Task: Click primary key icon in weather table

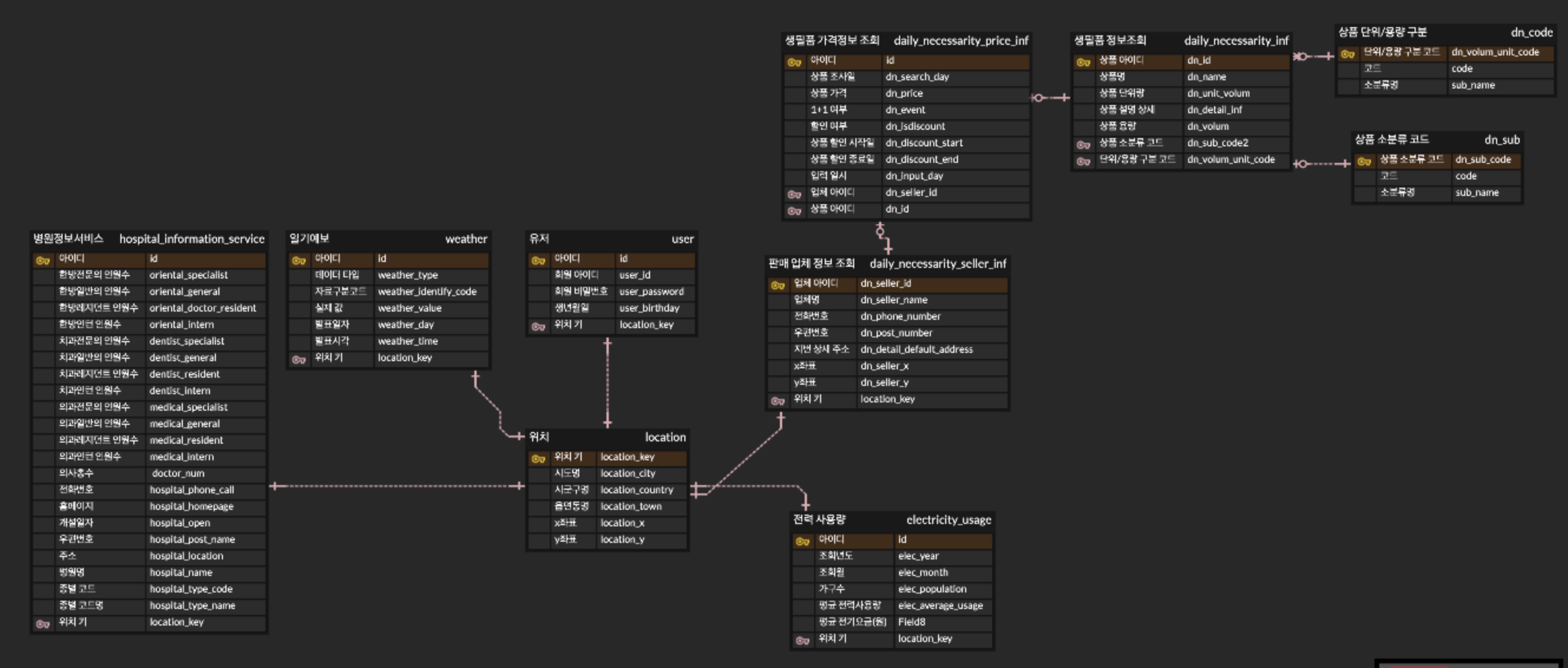Action: (298, 261)
